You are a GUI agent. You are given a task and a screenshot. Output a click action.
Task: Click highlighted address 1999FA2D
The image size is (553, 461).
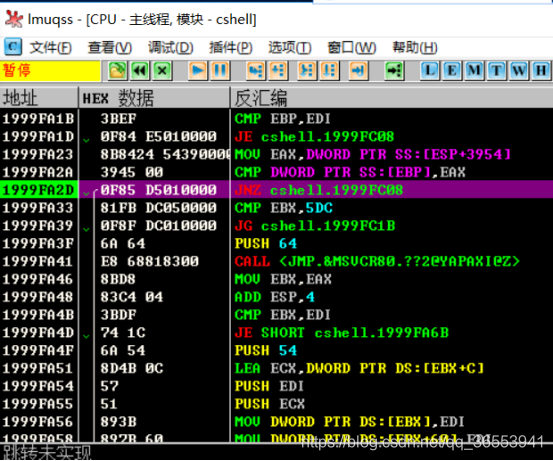pyautogui.click(x=39, y=190)
